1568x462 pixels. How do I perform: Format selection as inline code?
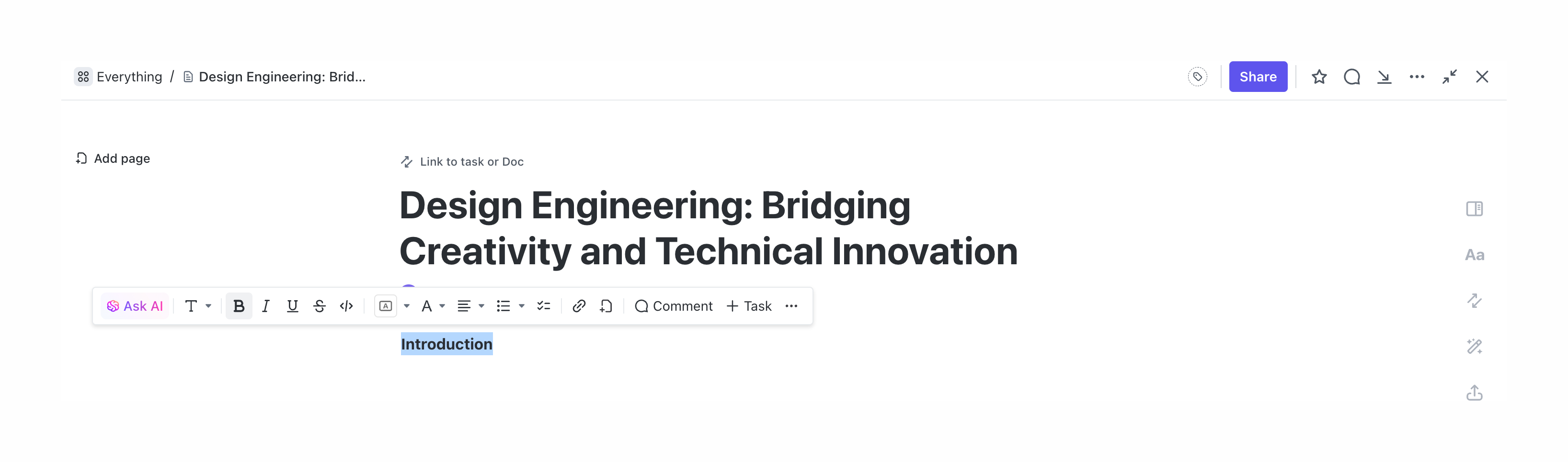[346, 306]
